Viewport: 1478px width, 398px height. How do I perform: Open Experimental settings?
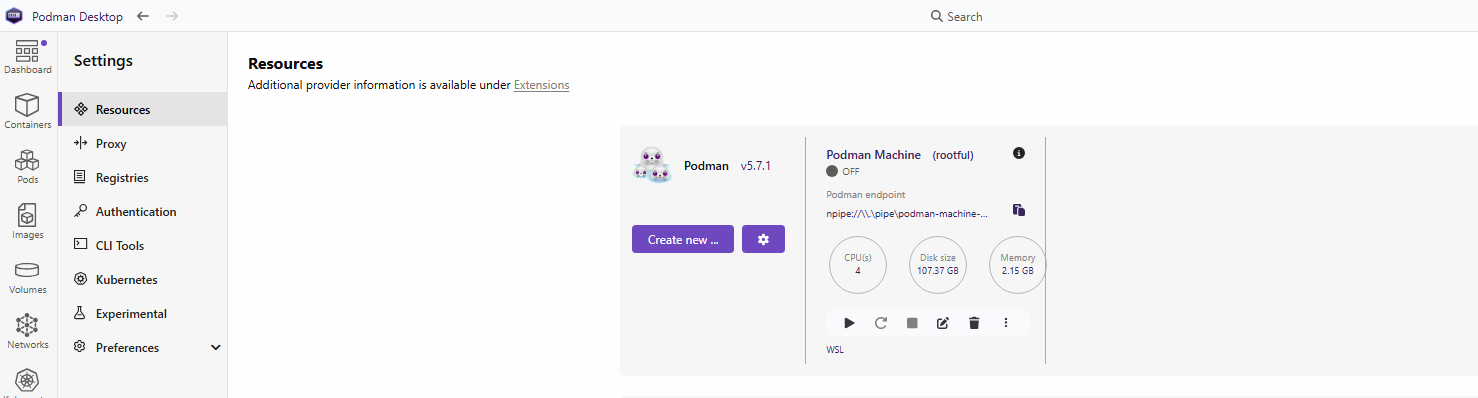pyautogui.click(x=143, y=313)
